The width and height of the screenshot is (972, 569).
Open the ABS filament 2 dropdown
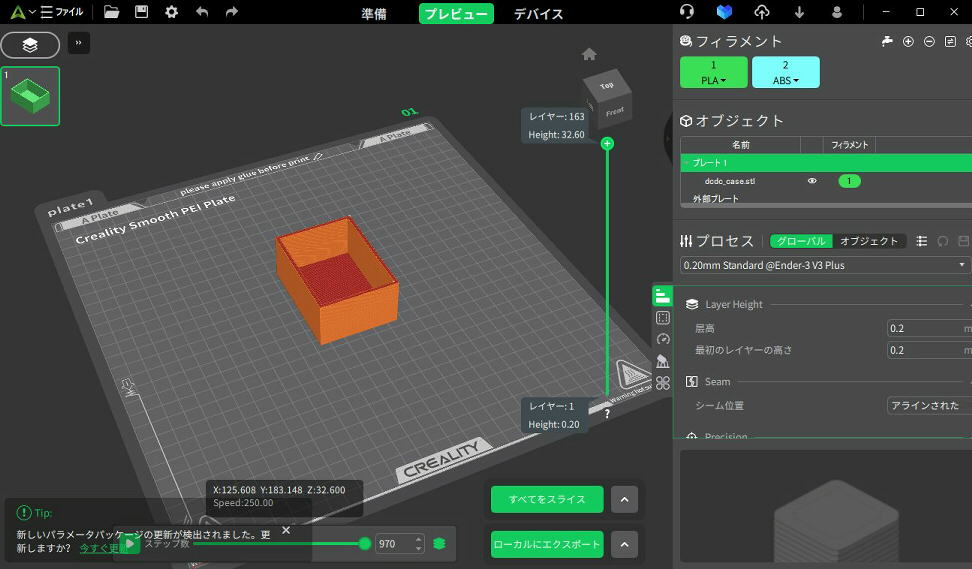(x=785, y=73)
